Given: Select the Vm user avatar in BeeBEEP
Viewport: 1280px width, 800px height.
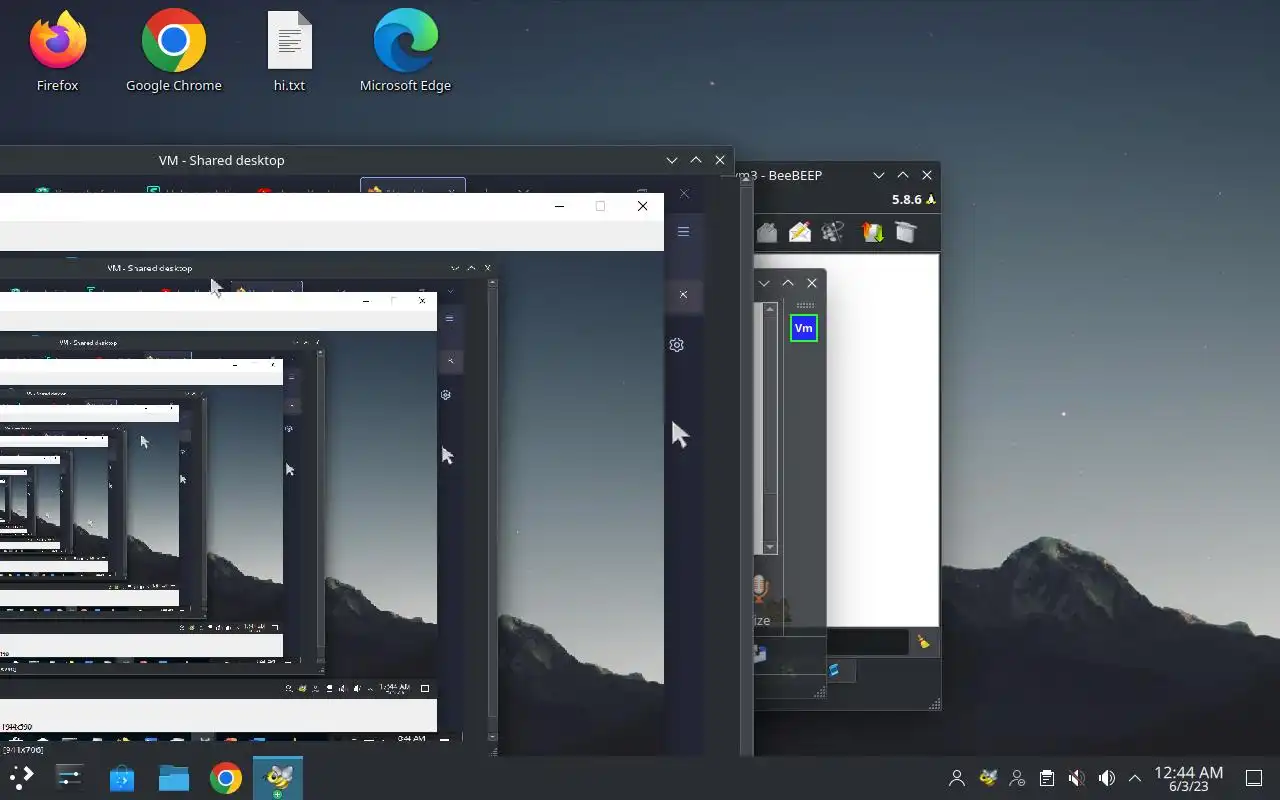Looking at the screenshot, I should point(804,328).
